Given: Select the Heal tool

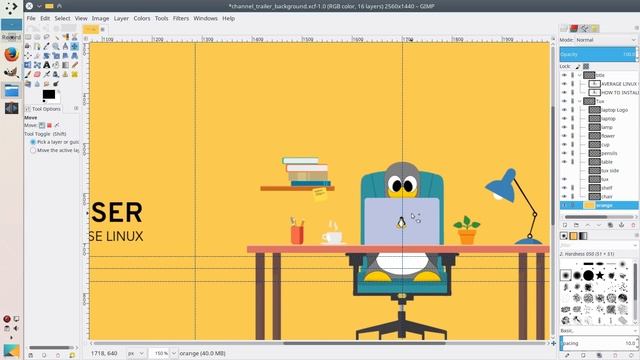Looking at the screenshot, I should (75, 74).
